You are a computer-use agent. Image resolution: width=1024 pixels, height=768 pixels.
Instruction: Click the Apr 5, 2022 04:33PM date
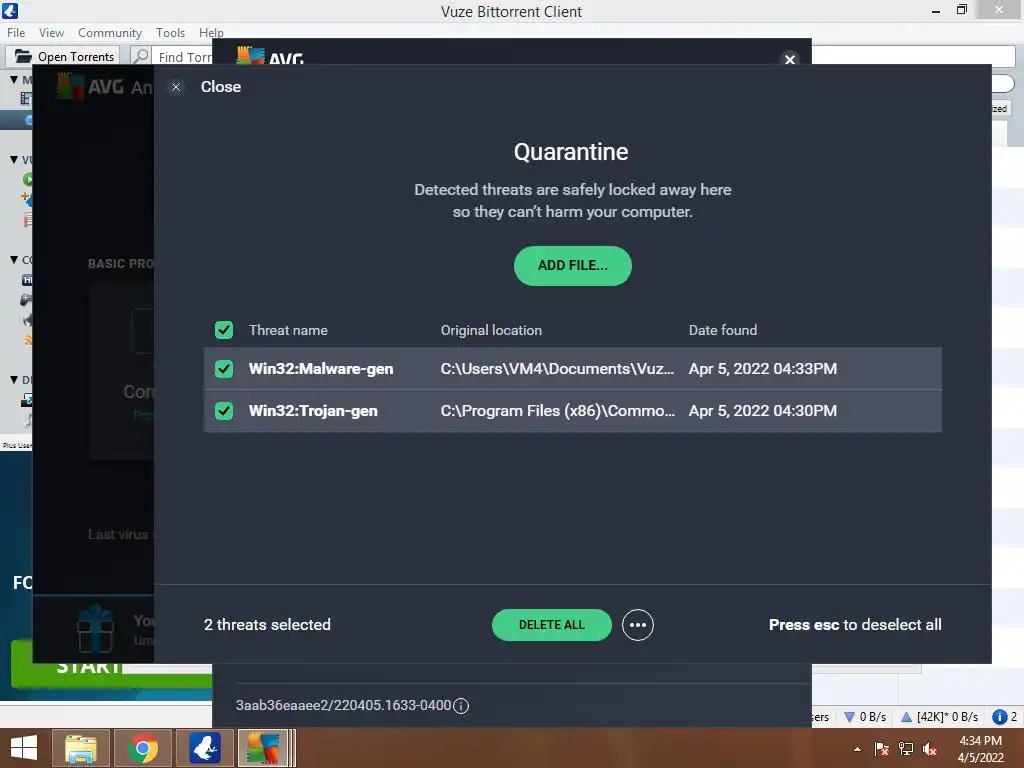[x=763, y=369]
